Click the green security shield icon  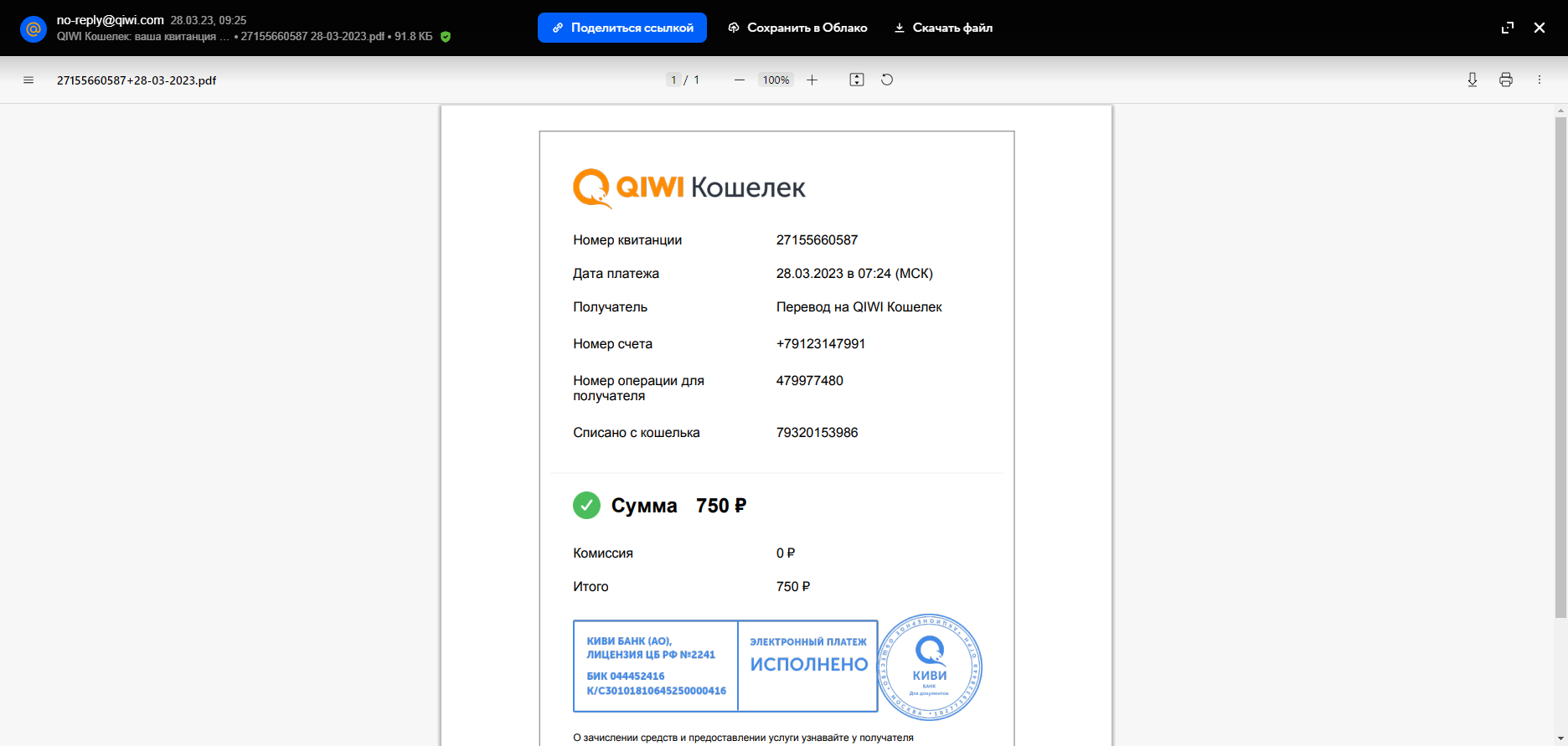pyautogui.click(x=446, y=37)
